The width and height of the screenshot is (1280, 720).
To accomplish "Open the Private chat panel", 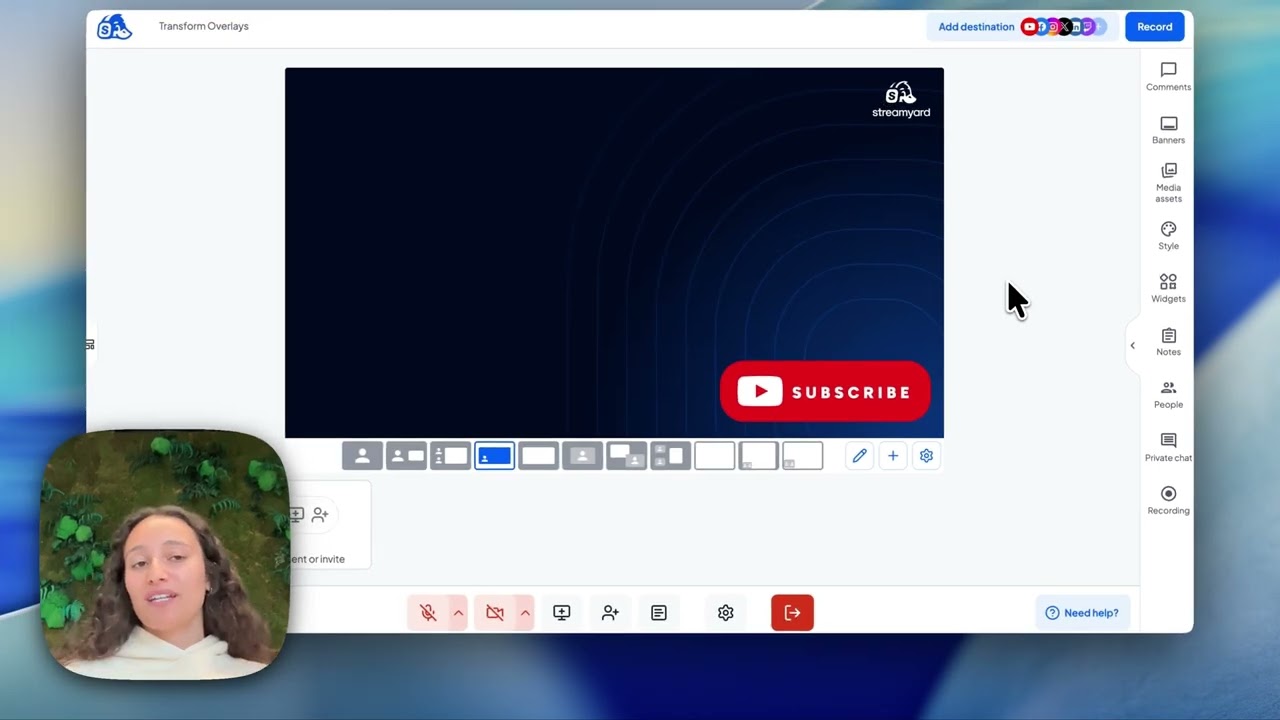I will click(1168, 447).
